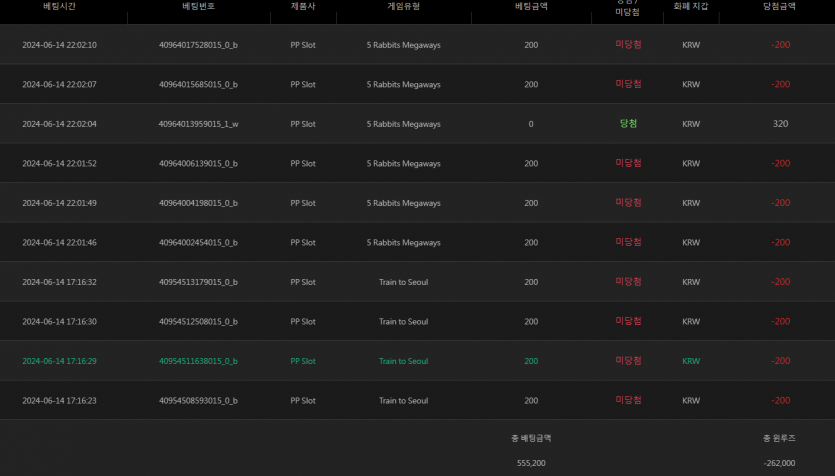Viewport: 835px width, 476px height.
Task: Click the 베팅금액 column header
Action: click(531, 6)
